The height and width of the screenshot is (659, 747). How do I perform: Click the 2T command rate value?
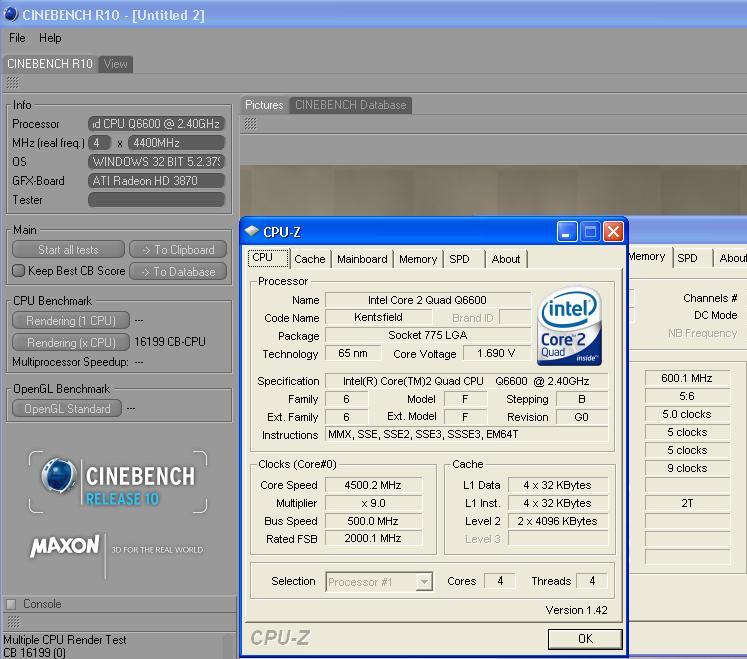(x=686, y=503)
